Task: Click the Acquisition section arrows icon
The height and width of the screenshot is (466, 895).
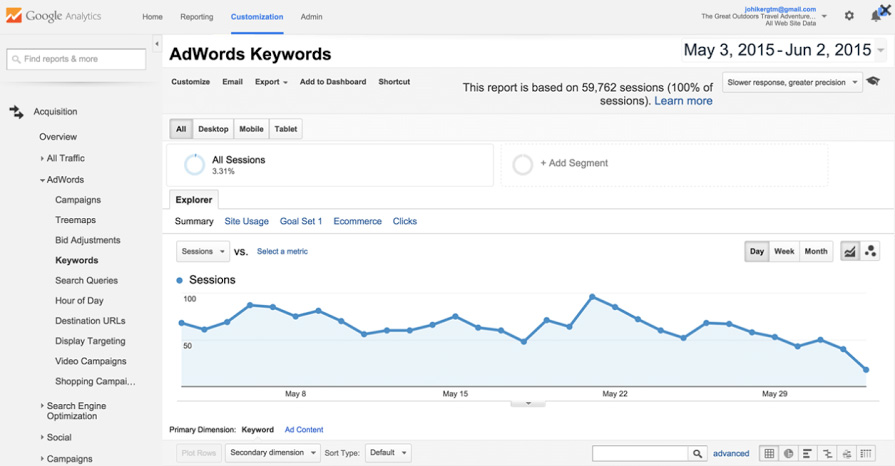Action: coord(17,112)
